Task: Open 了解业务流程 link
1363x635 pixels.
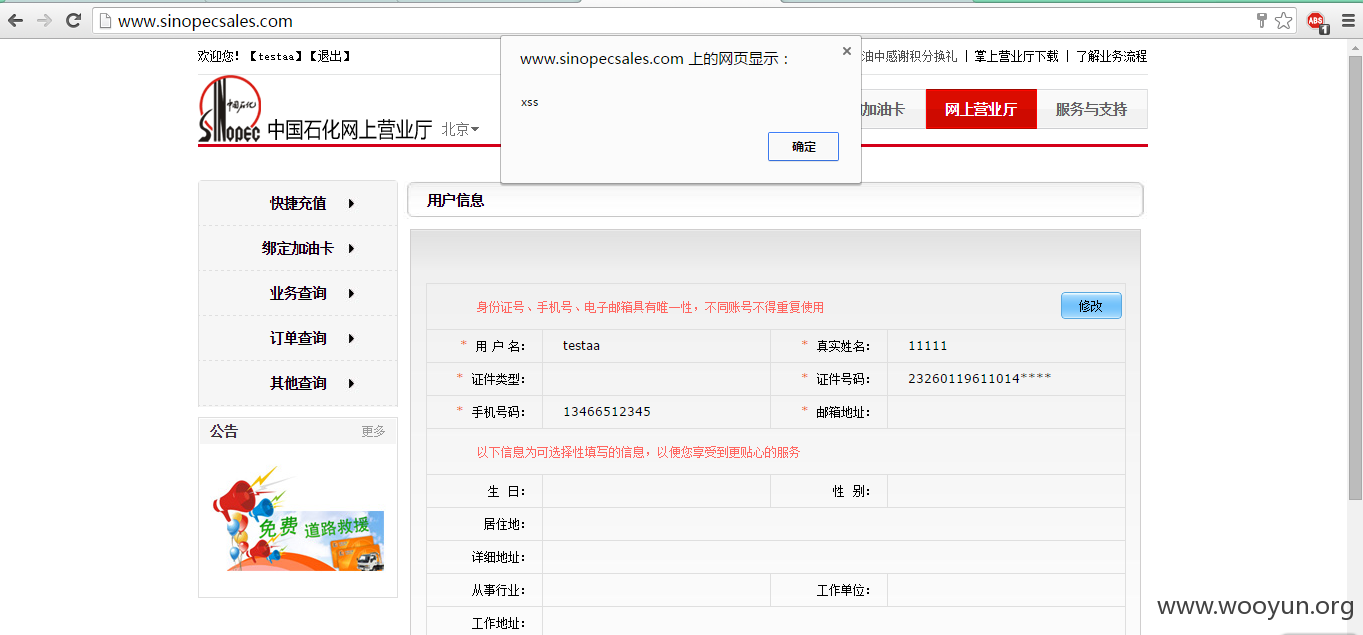Action: 1111,57
